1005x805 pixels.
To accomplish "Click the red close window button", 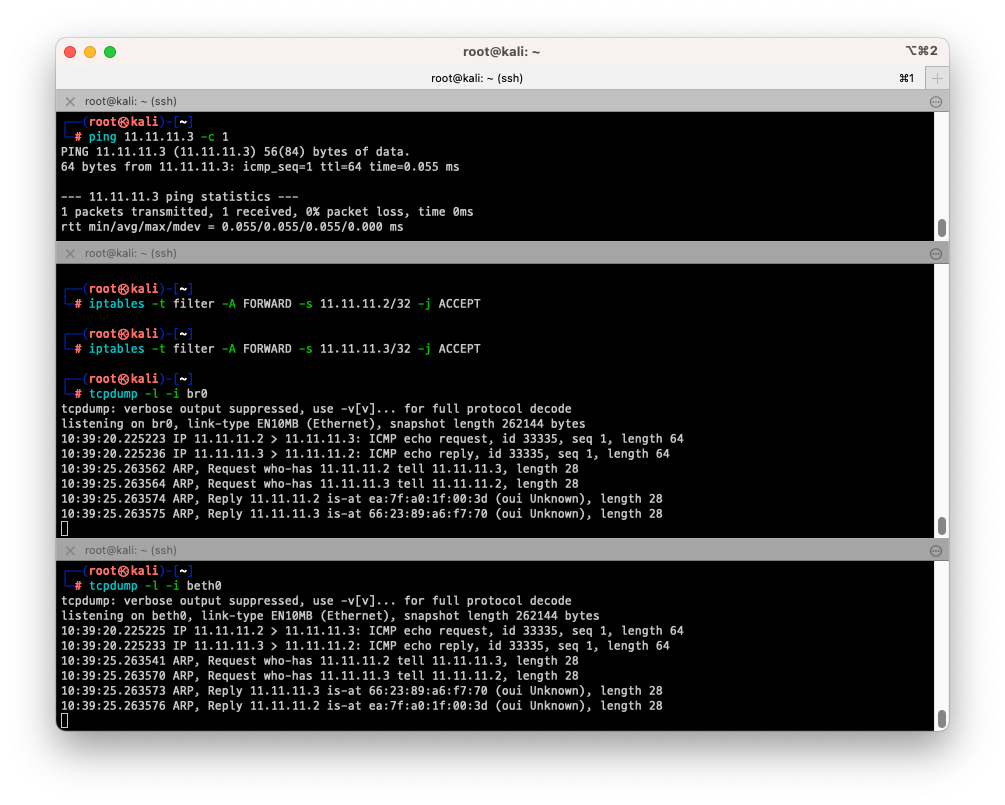I will point(71,52).
